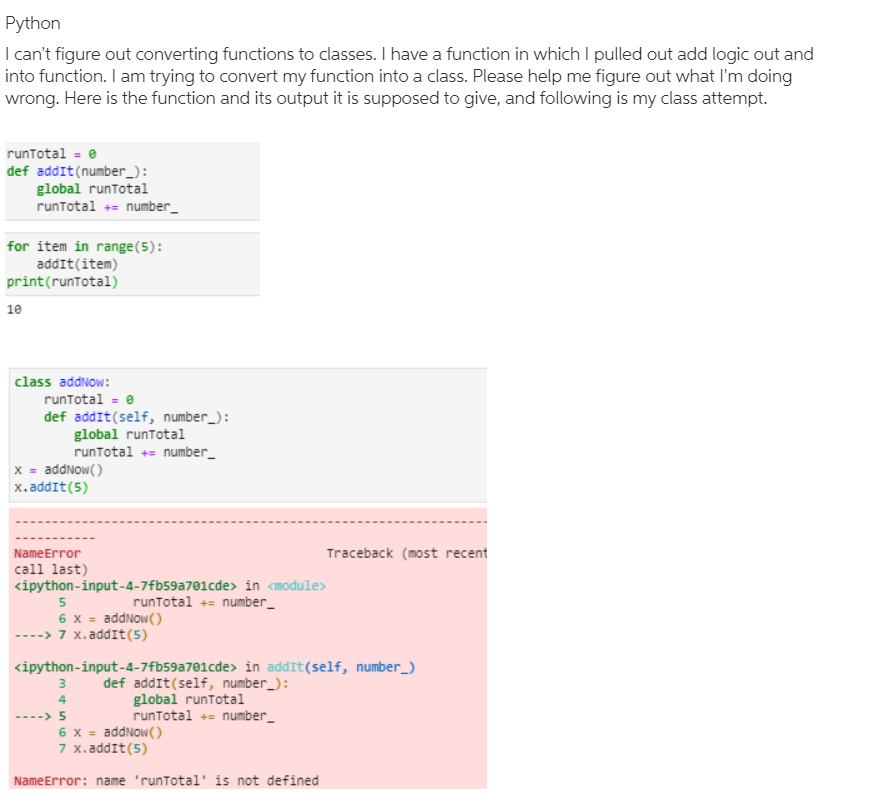Click 'print(runTotal)' line
The height and width of the screenshot is (809, 874).
click(x=62, y=282)
